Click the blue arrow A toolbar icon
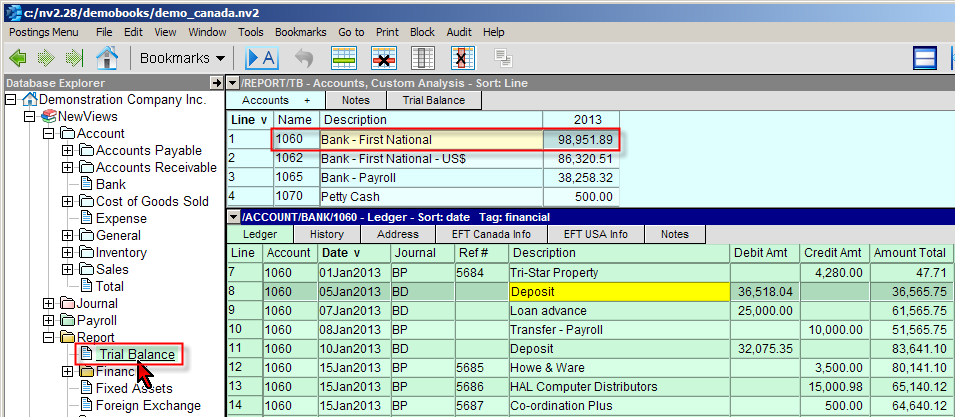The width and height of the screenshot is (955, 417). [261, 58]
